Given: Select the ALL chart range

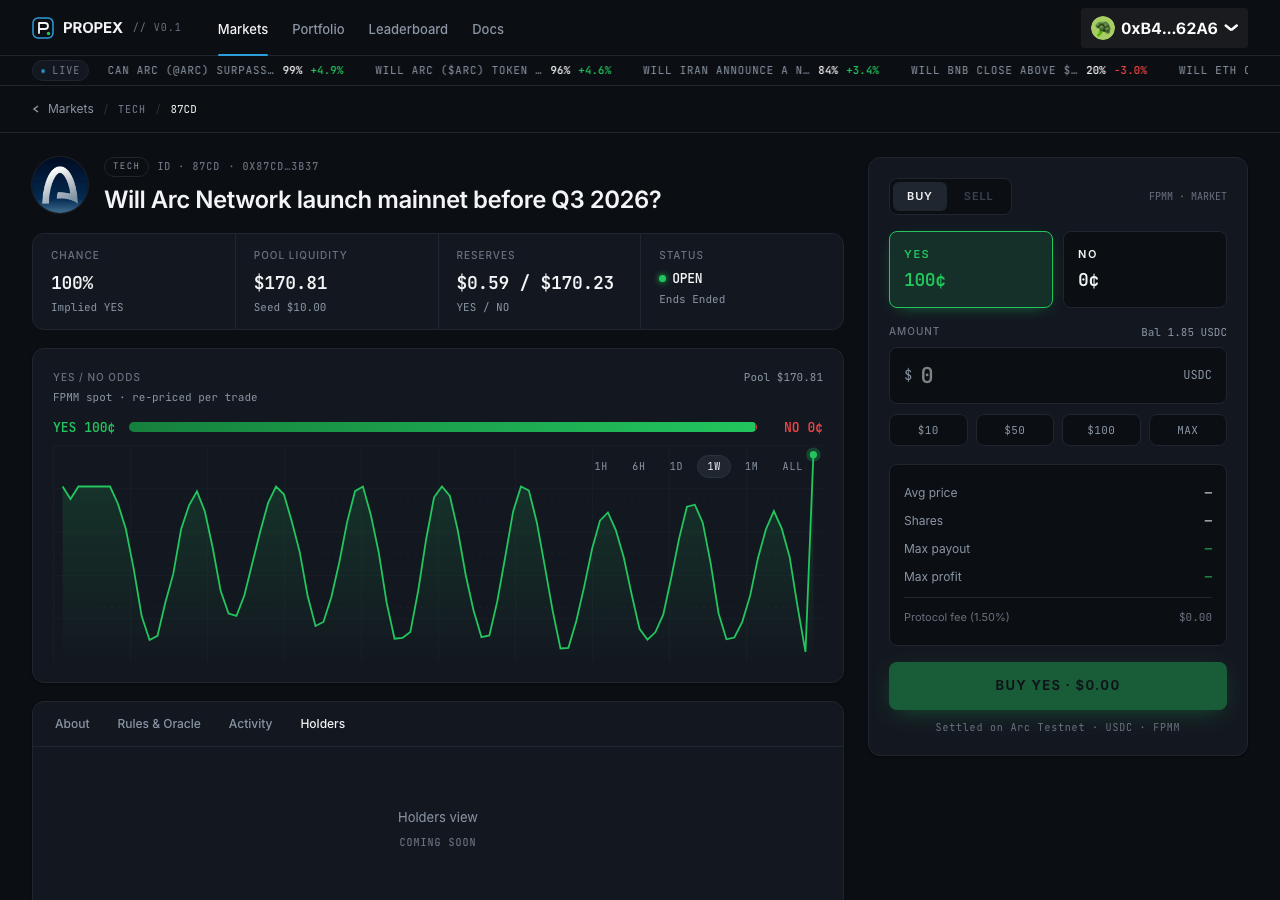Looking at the screenshot, I should (792, 467).
